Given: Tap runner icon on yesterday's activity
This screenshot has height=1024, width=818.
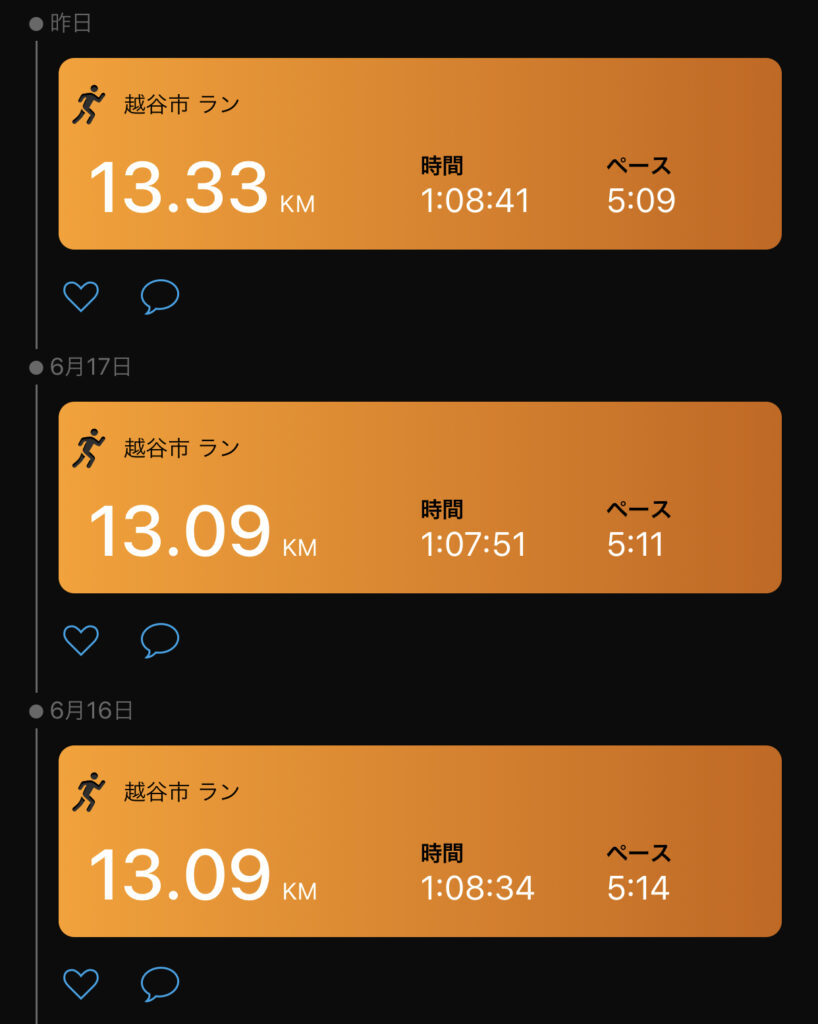Looking at the screenshot, I should click(89, 105).
